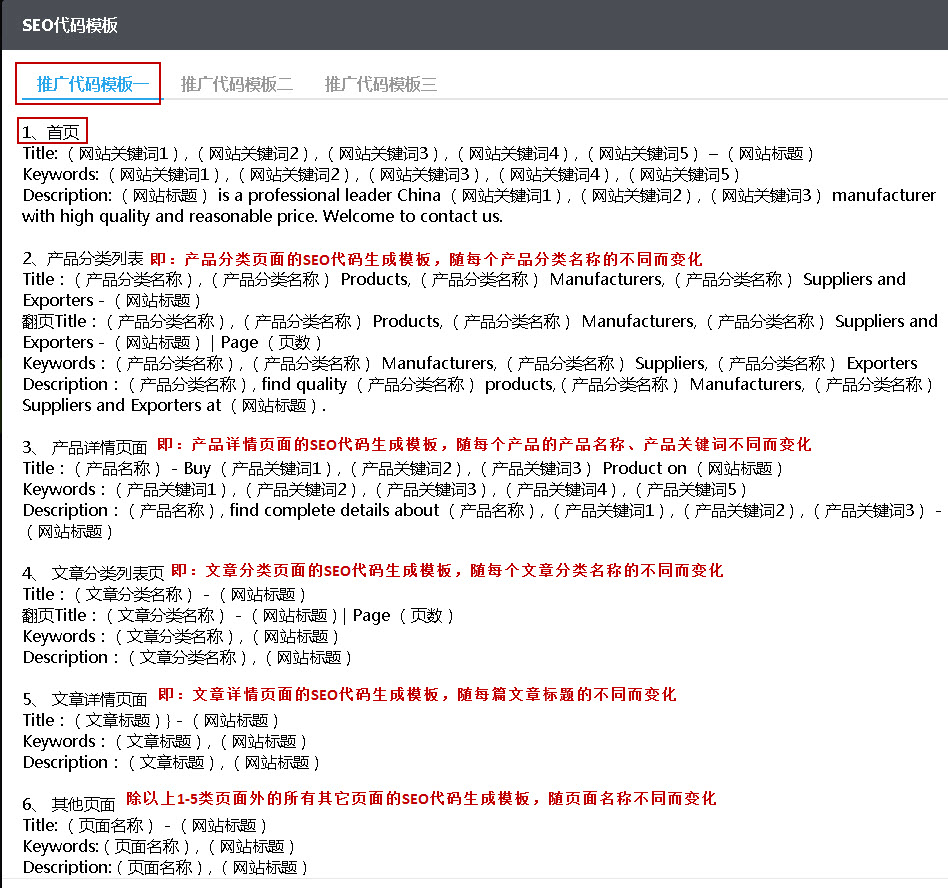Click the red note about 产品分类页面 template
The height and width of the screenshot is (888, 948).
point(425,258)
